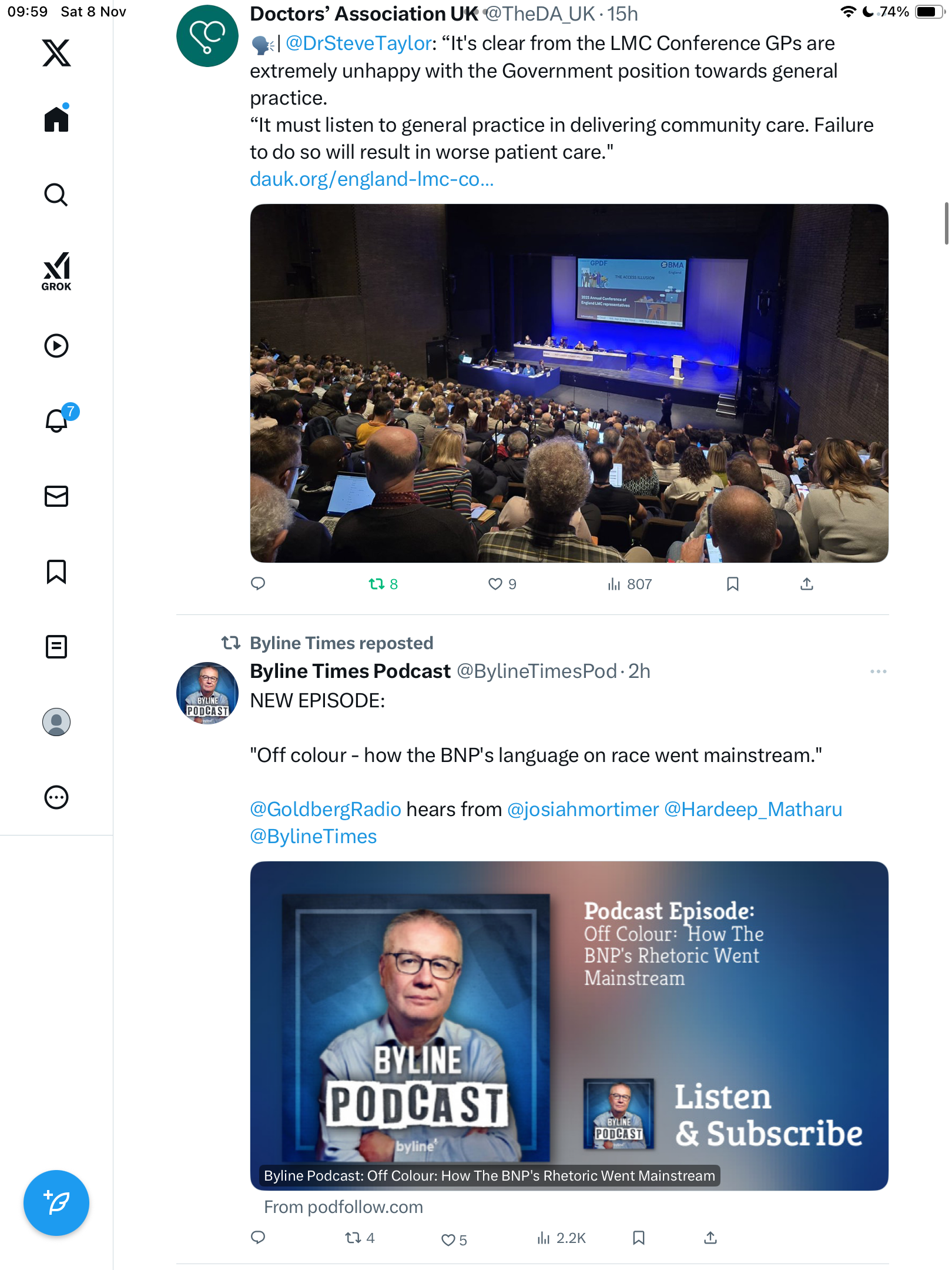Open profile avatar in sidebar
This screenshot has height=1270, width=952.
[x=56, y=722]
